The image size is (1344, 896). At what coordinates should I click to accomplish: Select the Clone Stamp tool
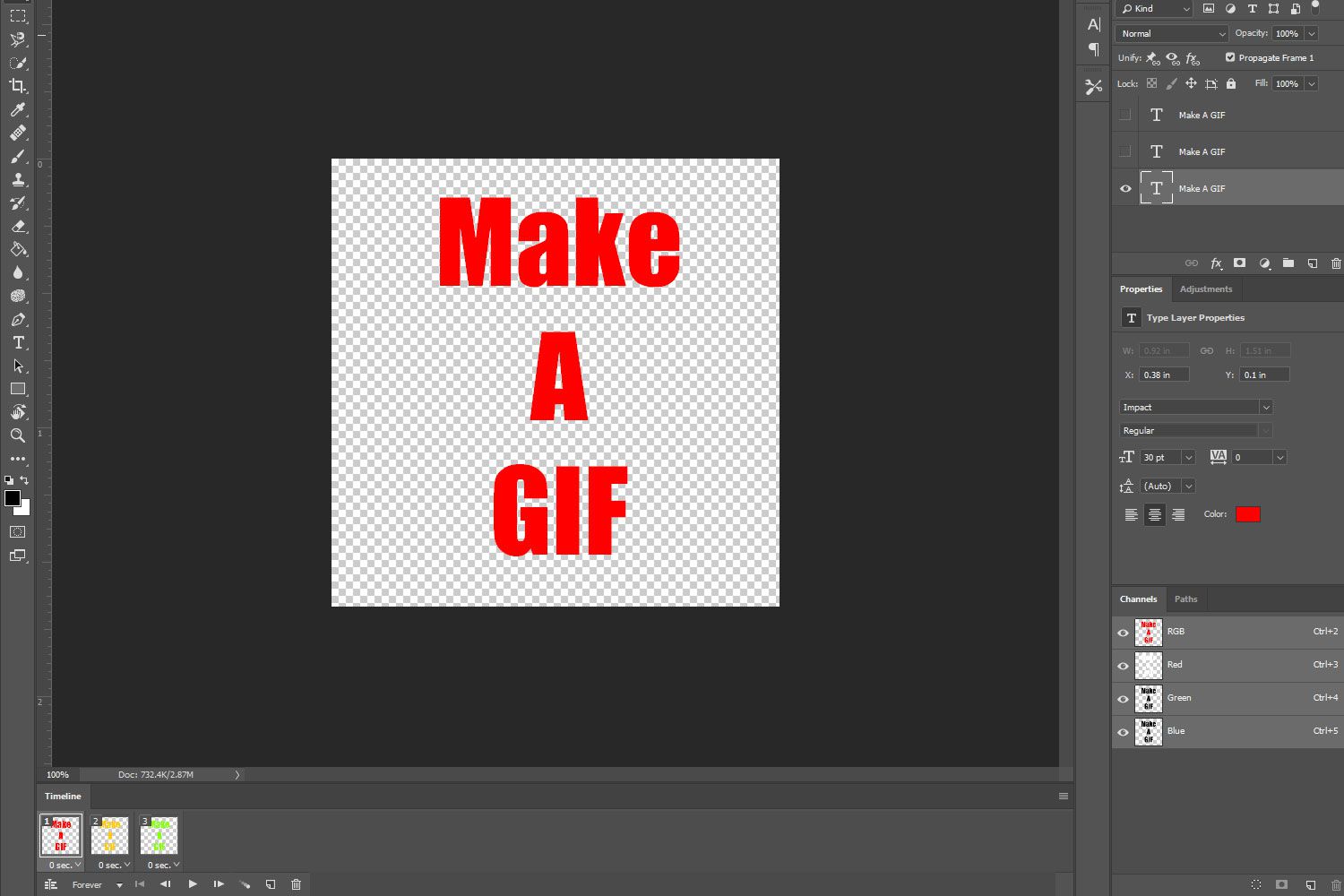pyautogui.click(x=18, y=179)
